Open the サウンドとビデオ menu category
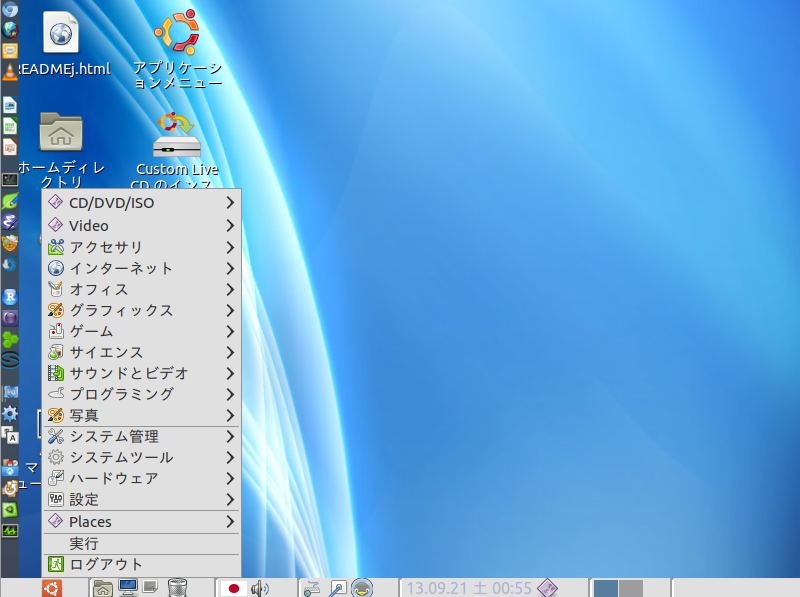The height and width of the screenshot is (597, 800). coord(141,373)
